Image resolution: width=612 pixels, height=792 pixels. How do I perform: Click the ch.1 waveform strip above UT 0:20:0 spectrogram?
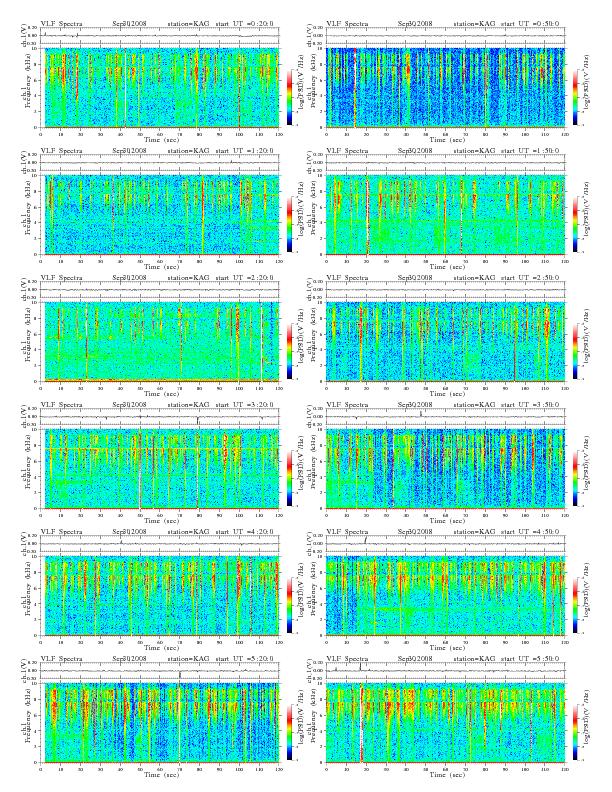pyautogui.click(x=160, y=36)
